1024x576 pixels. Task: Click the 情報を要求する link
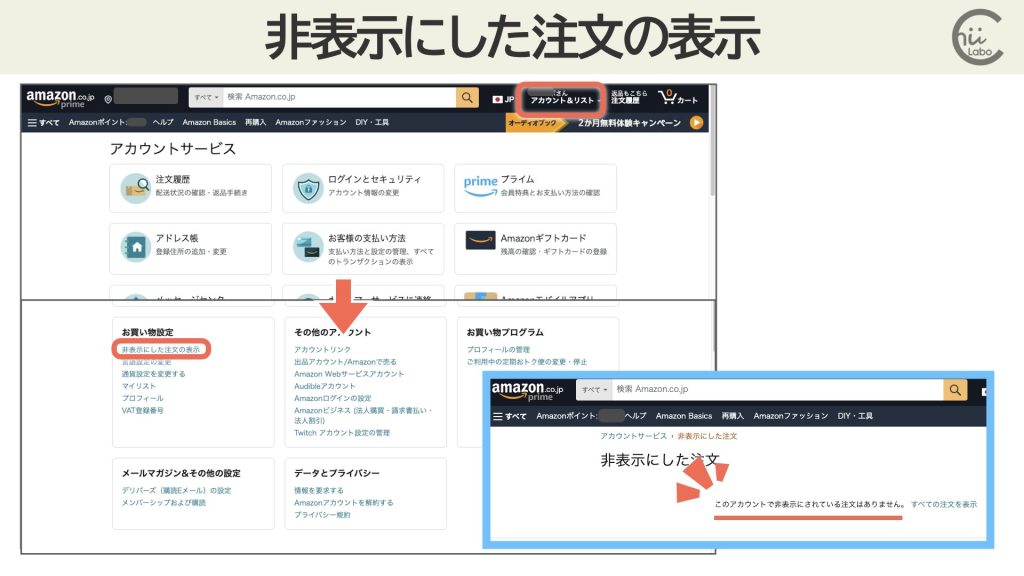click(x=319, y=490)
